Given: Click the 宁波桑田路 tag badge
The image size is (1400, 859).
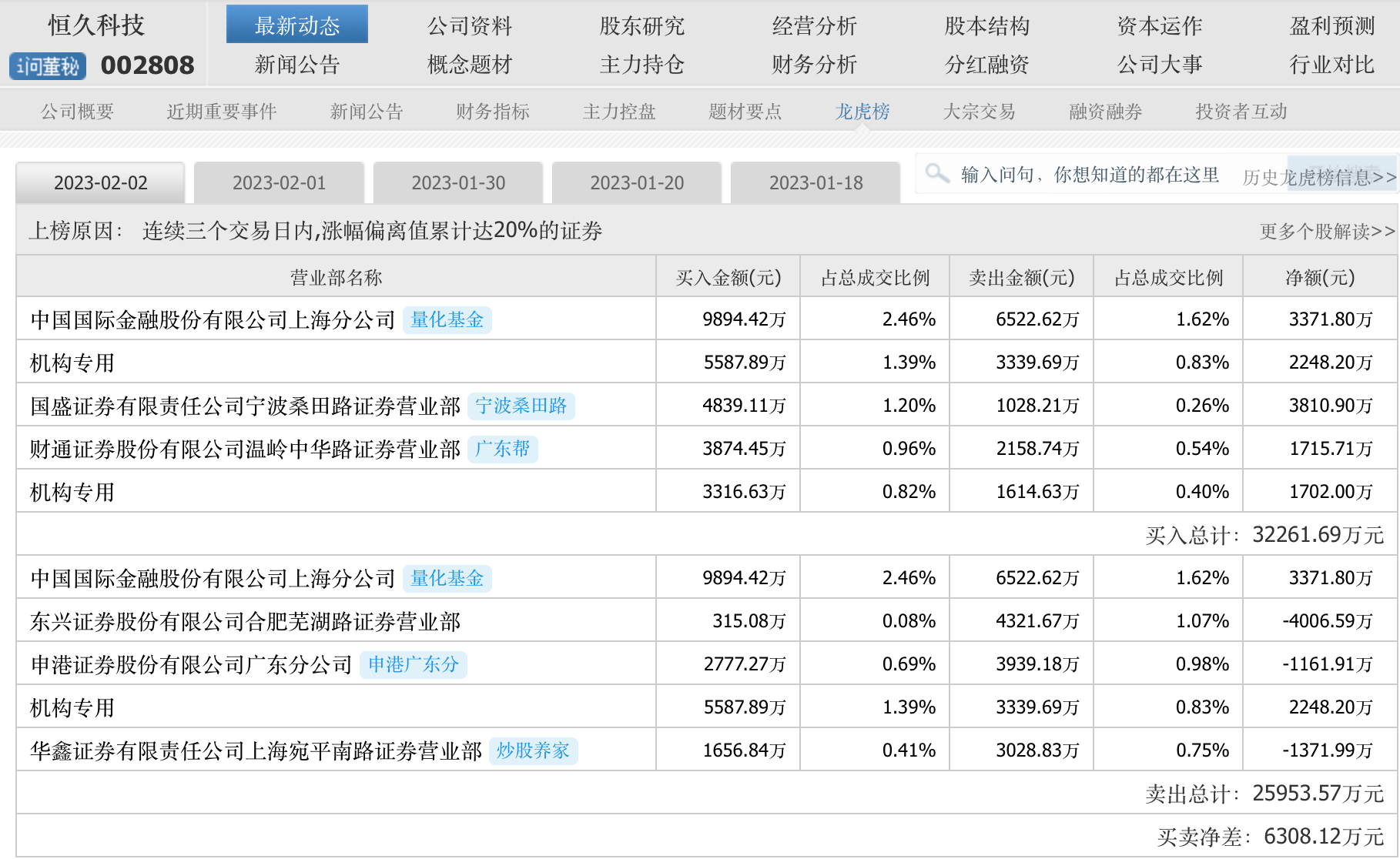Looking at the screenshot, I should pos(521,406).
